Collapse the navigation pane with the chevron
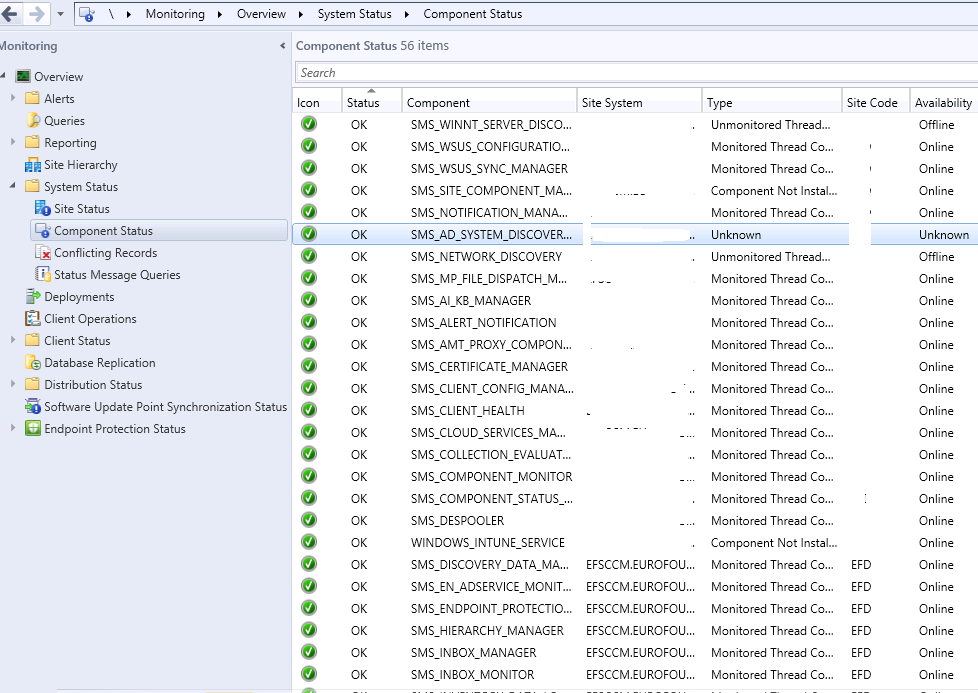Viewport: 978px width, 693px height. (281, 46)
